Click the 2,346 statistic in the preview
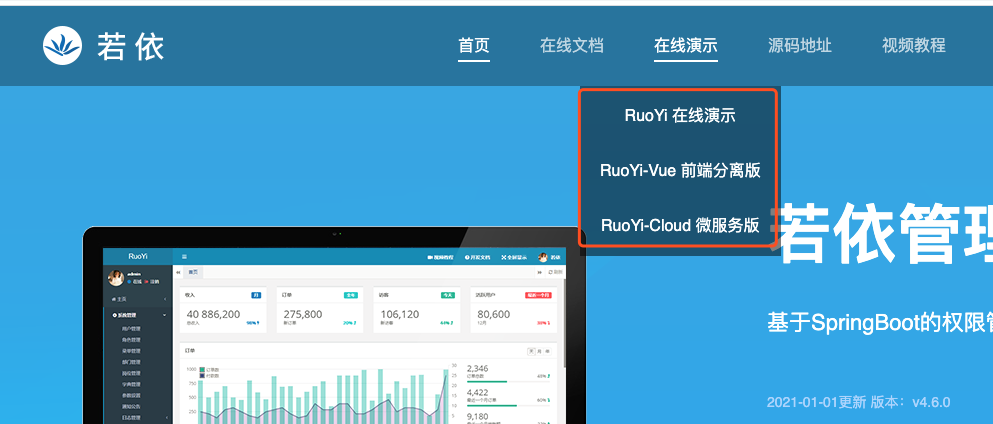The width and height of the screenshot is (993, 424). pos(478,368)
